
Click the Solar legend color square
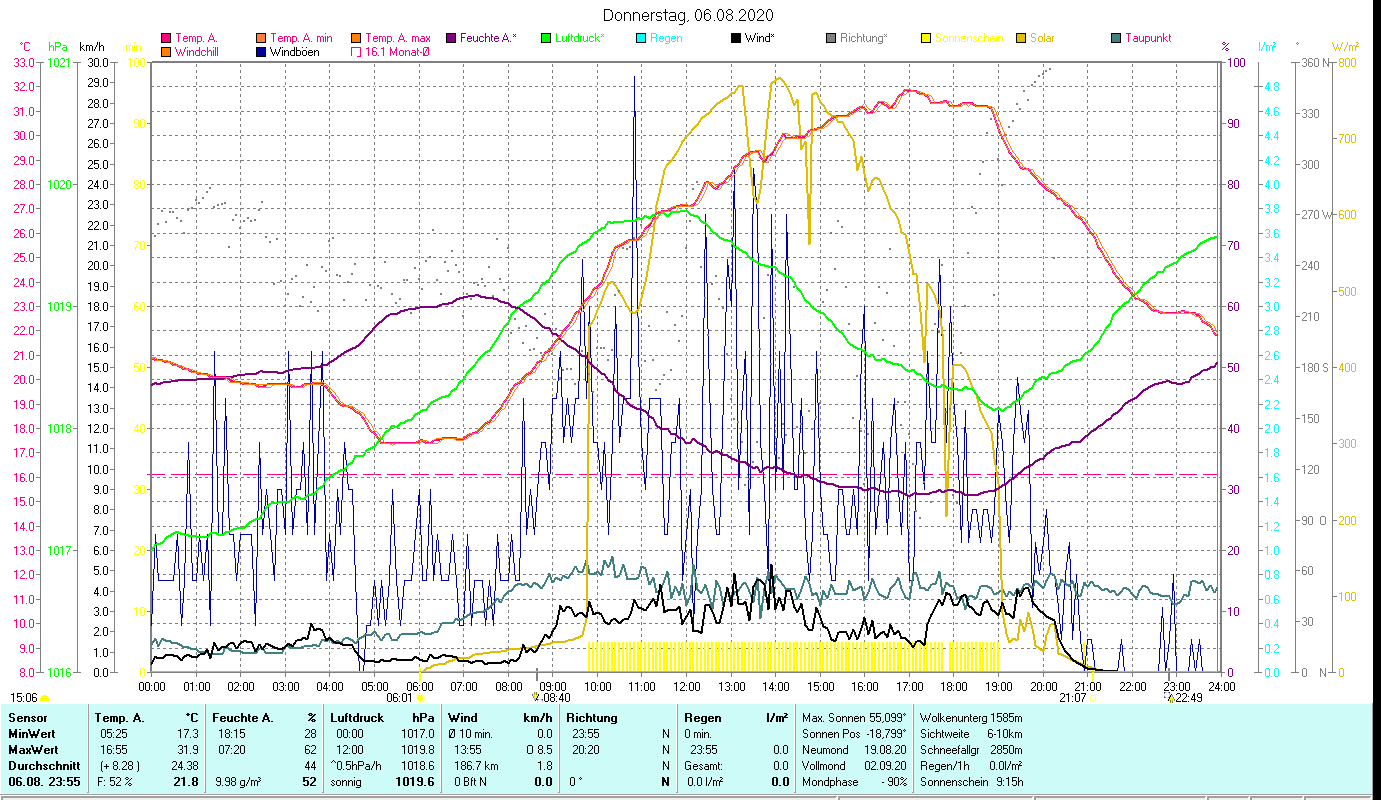point(1020,38)
